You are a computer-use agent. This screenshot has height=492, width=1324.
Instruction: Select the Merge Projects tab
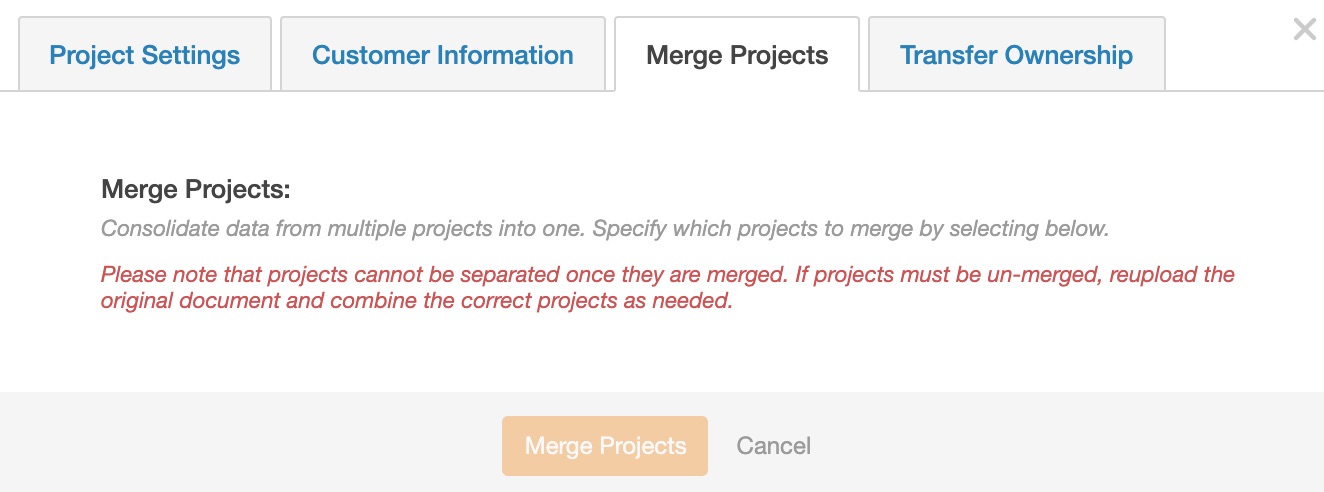tap(737, 54)
